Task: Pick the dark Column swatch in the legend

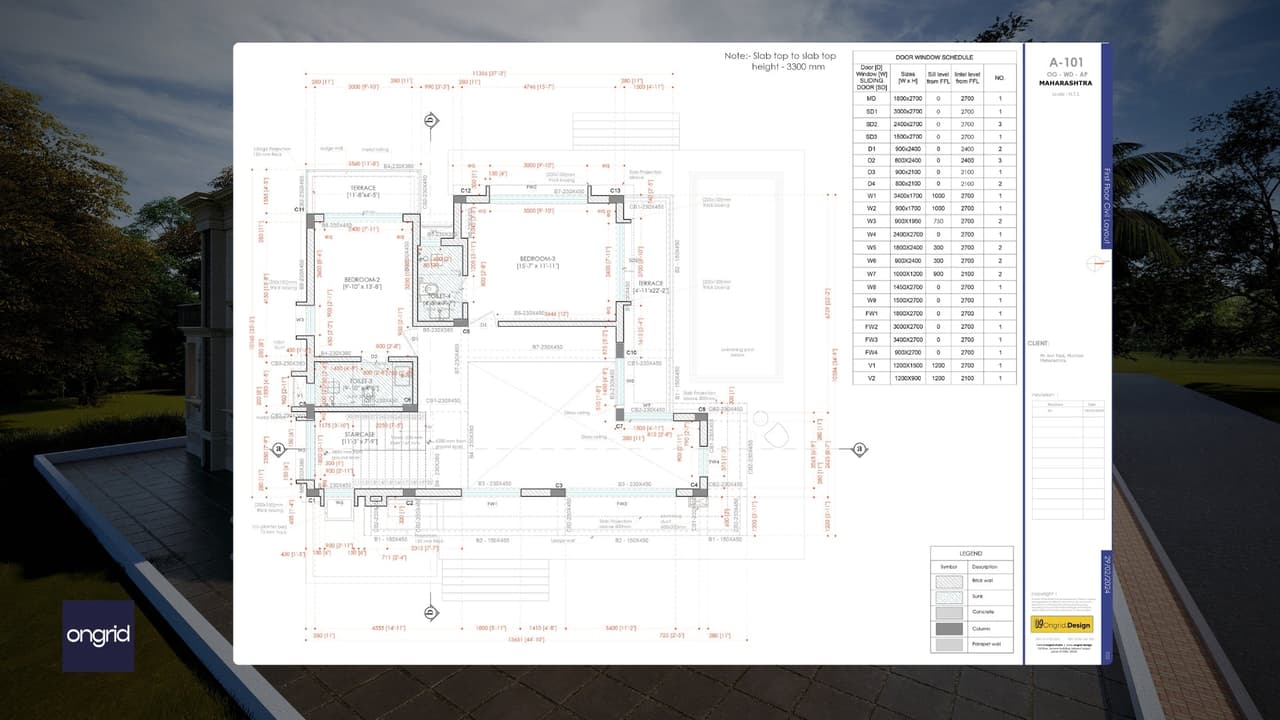Action: [947, 629]
